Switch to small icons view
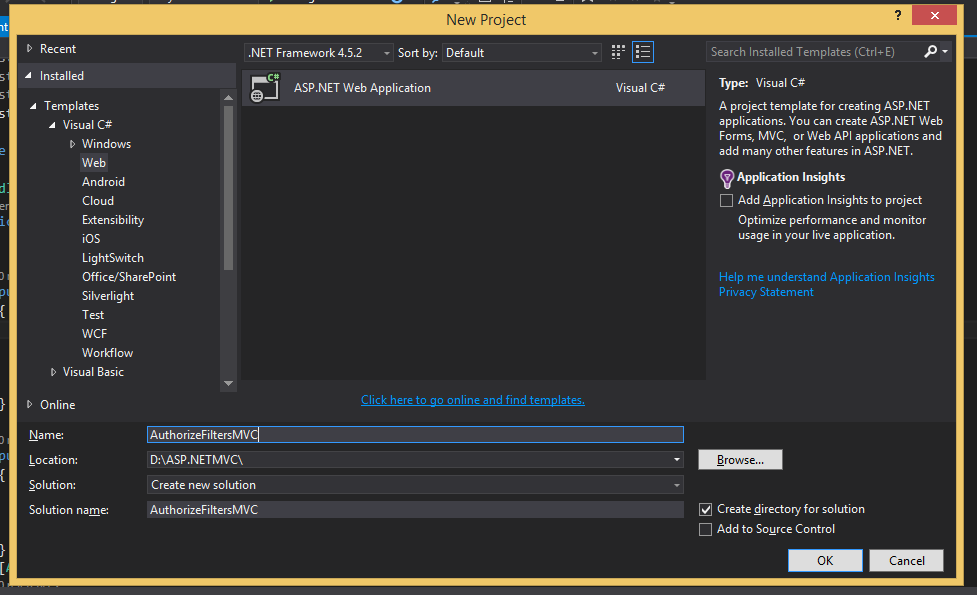This screenshot has width=977, height=595. [x=617, y=52]
